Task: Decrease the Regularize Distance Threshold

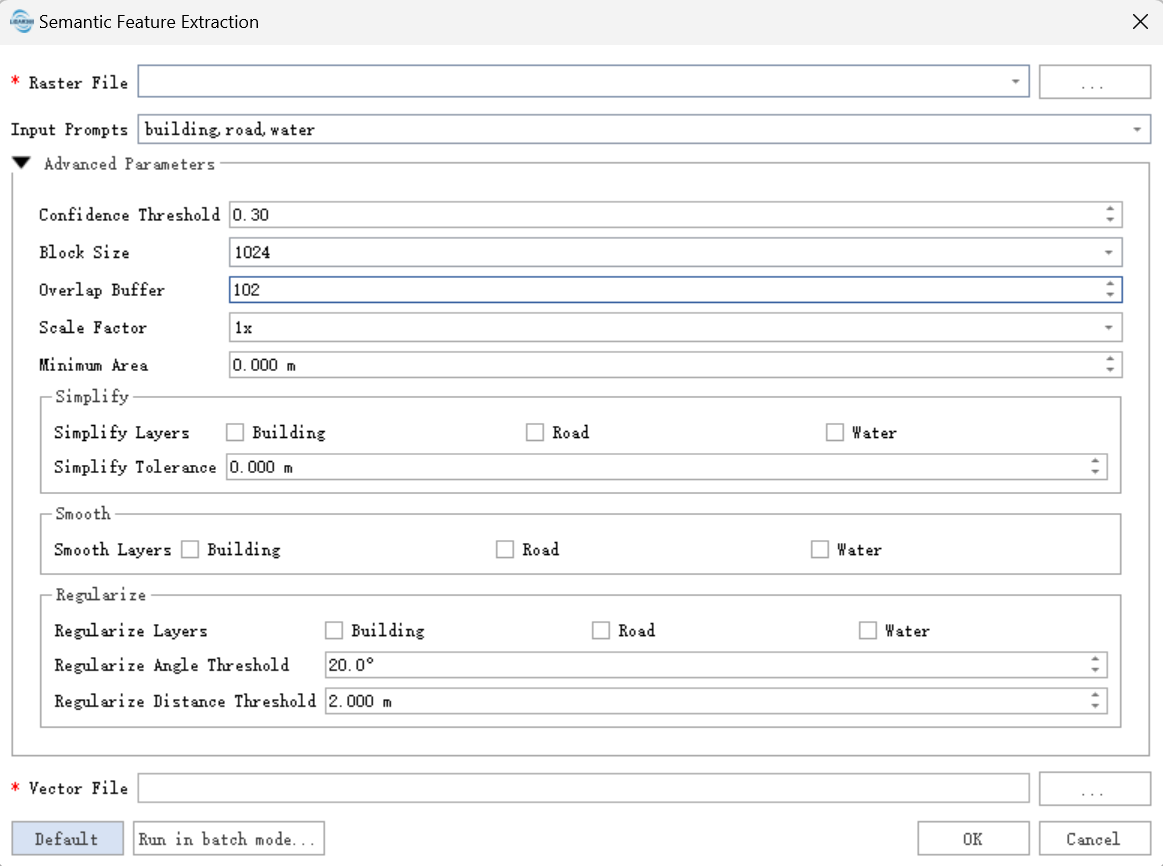Action: 1095,706
